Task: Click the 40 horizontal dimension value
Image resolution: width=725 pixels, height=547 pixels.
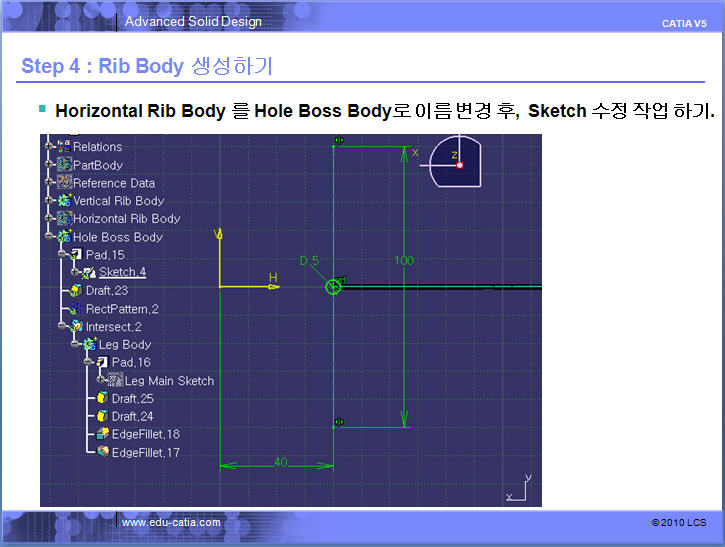Action: pos(280,462)
